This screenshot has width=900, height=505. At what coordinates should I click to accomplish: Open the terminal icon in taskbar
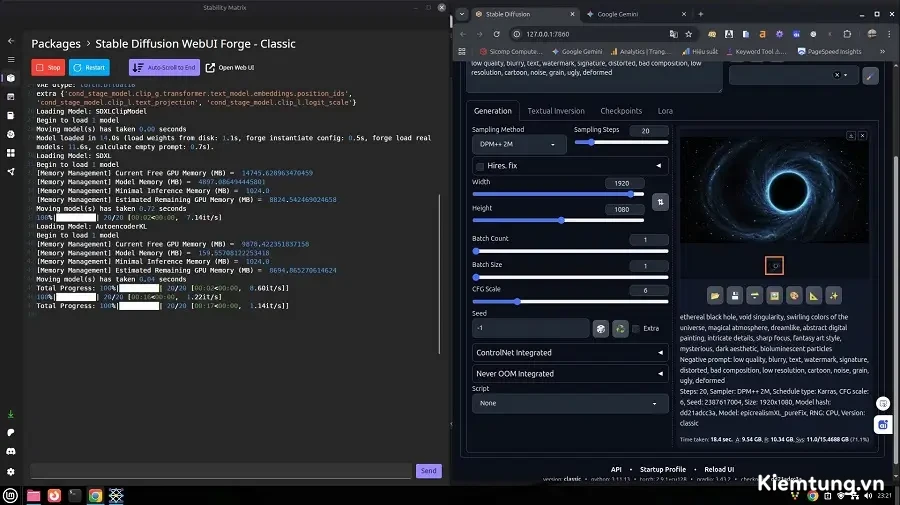click(75, 495)
